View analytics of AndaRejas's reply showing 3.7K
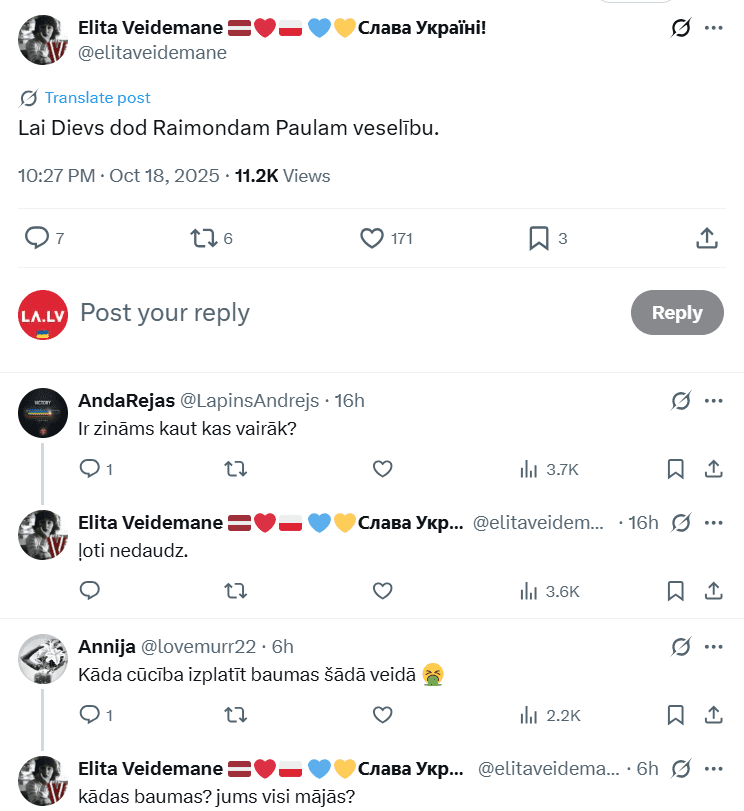 (549, 469)
